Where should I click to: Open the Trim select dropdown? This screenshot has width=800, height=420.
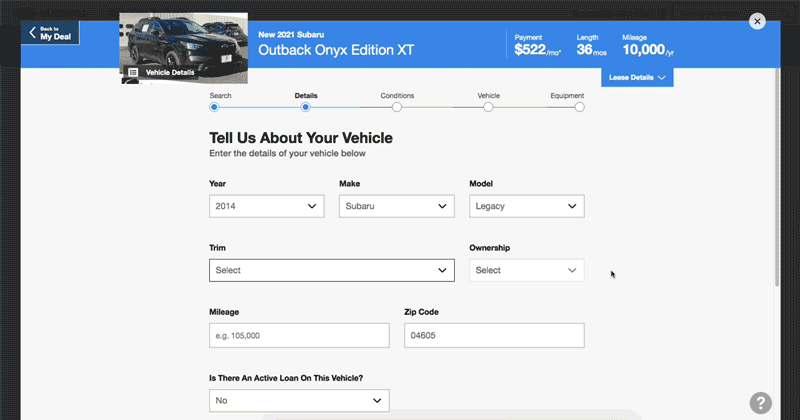click(x=332, y=270)
